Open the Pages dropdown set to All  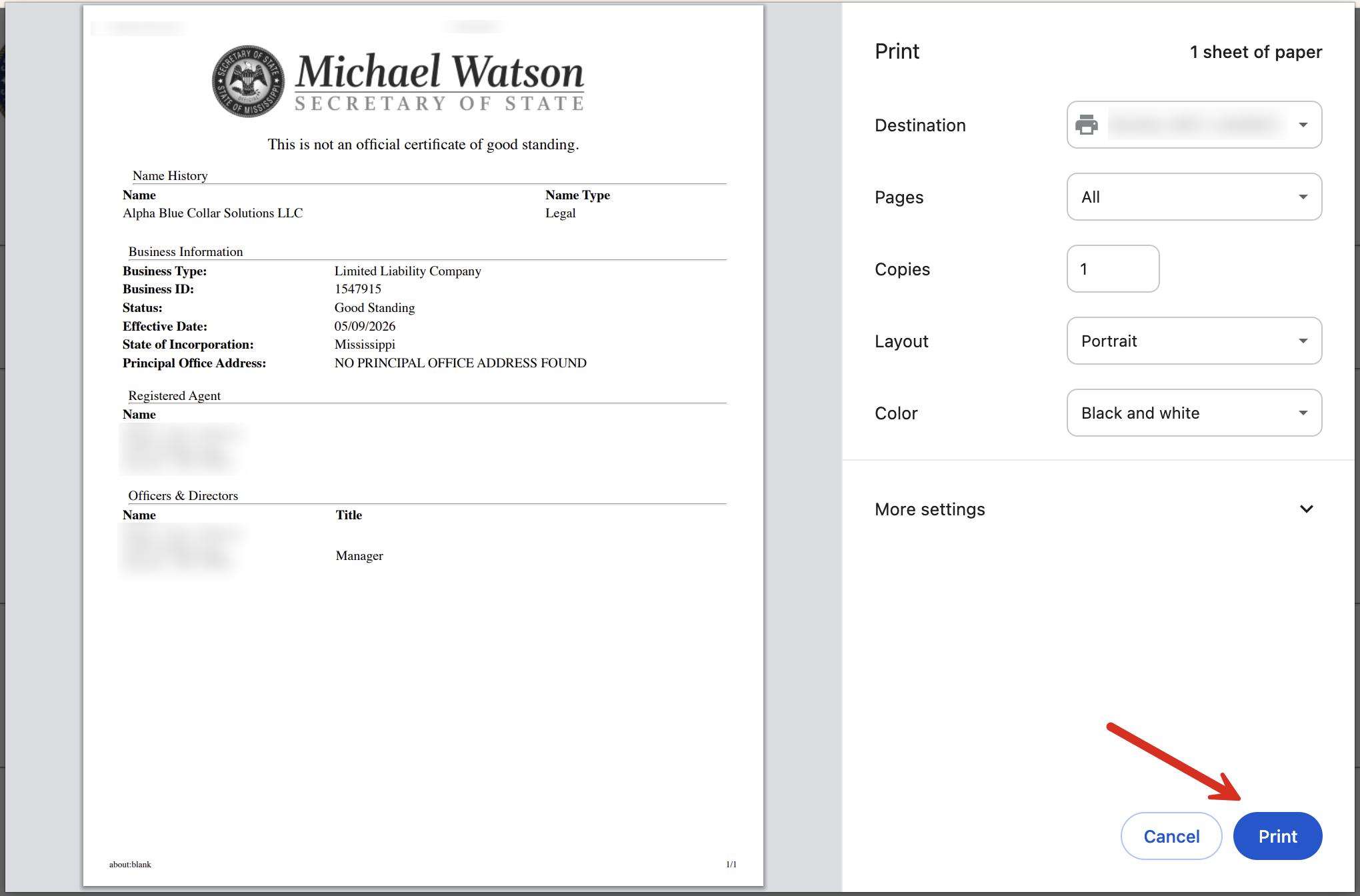tap(1194, 197)
